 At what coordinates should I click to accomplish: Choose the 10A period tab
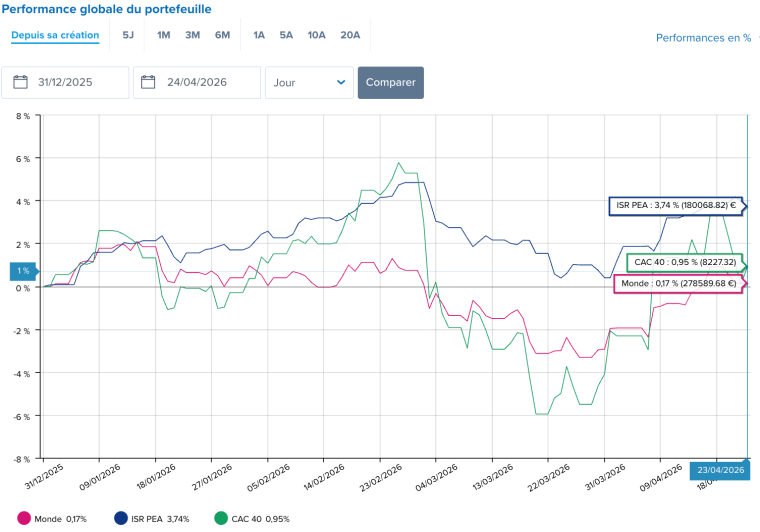click(x=316, y=35)
